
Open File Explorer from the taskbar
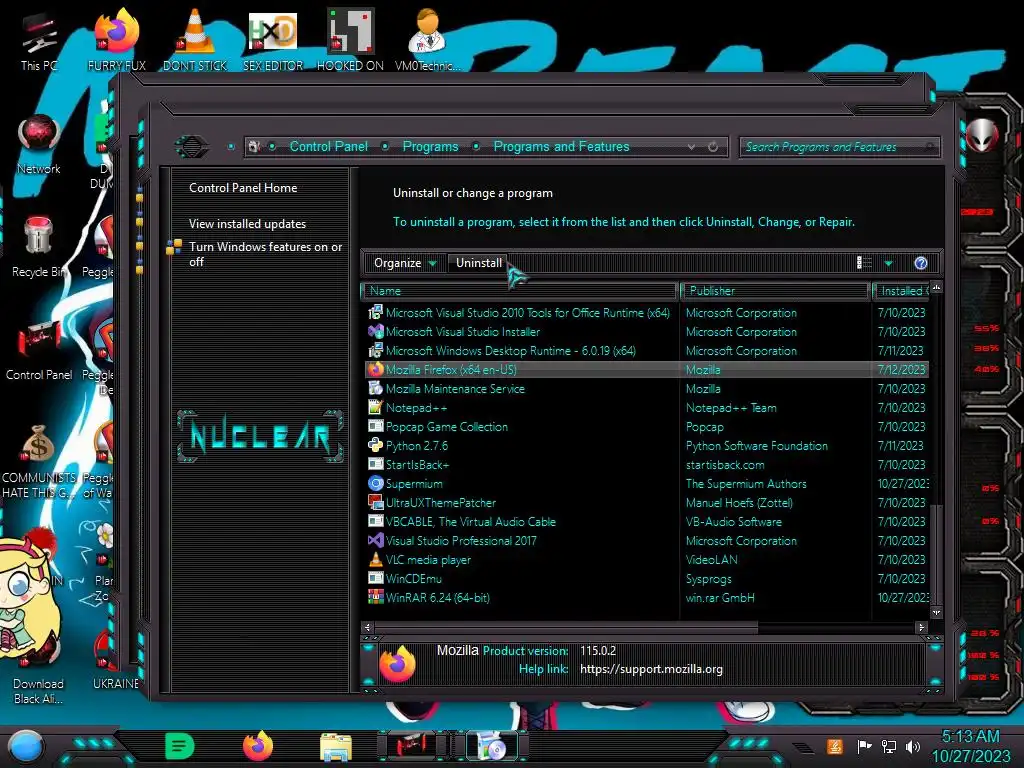[336, 747]
